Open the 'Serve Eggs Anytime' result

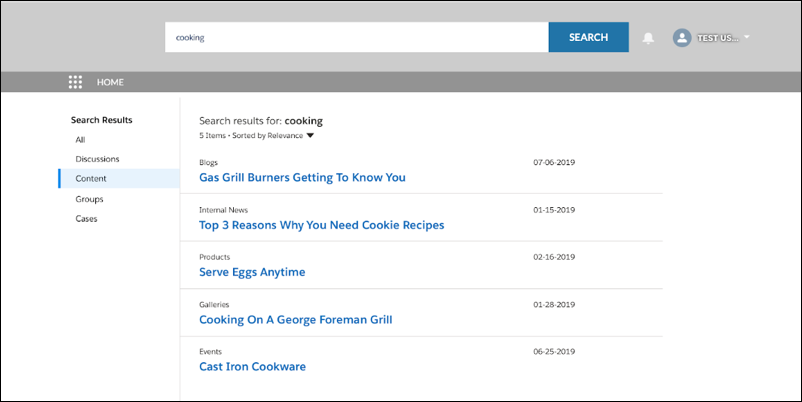(x=252, y=272)
